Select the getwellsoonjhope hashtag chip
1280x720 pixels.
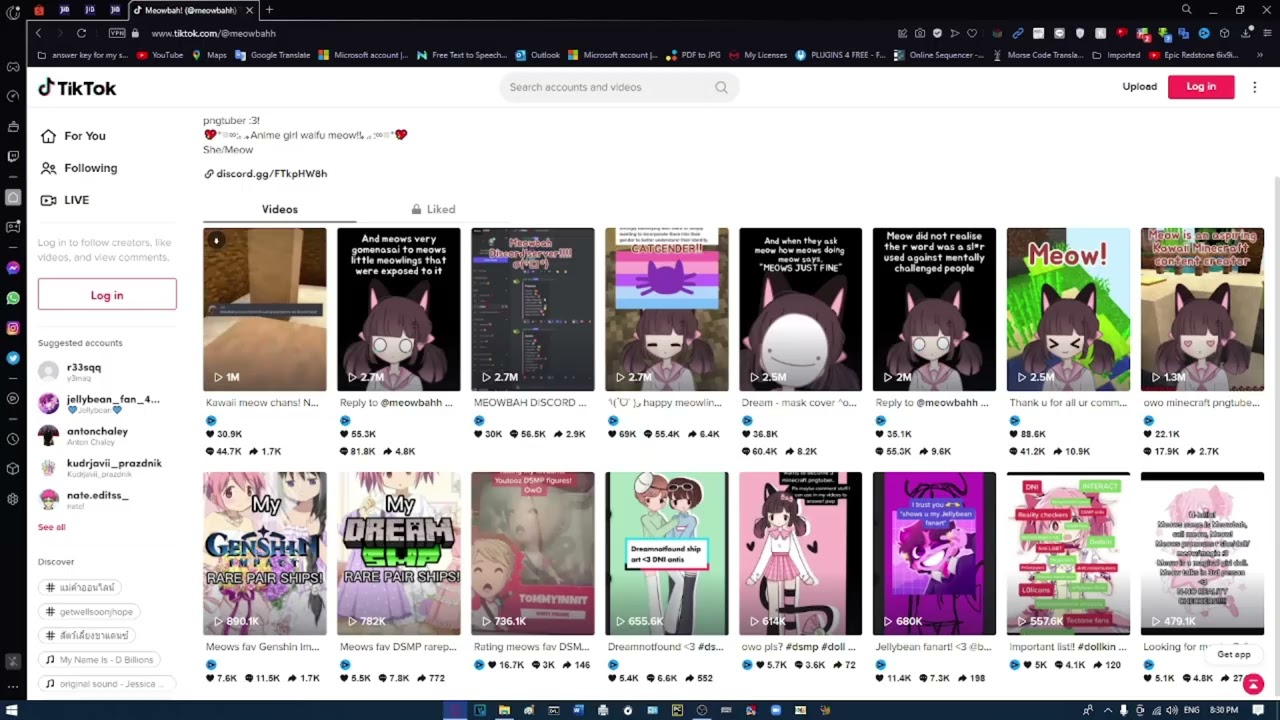click(x=89, y=611)
